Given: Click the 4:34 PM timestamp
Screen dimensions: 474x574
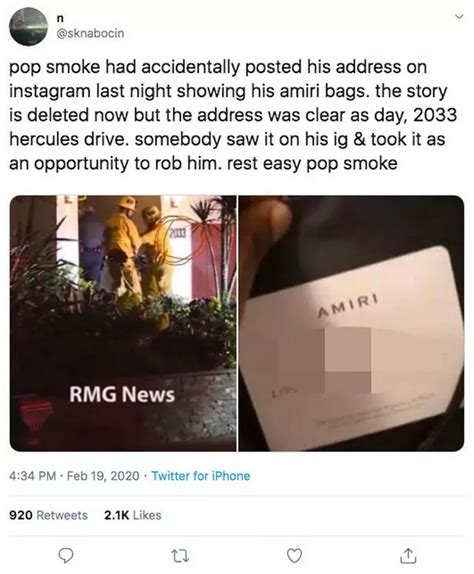Looking at the screenshot, I should [x=33, y=476].
